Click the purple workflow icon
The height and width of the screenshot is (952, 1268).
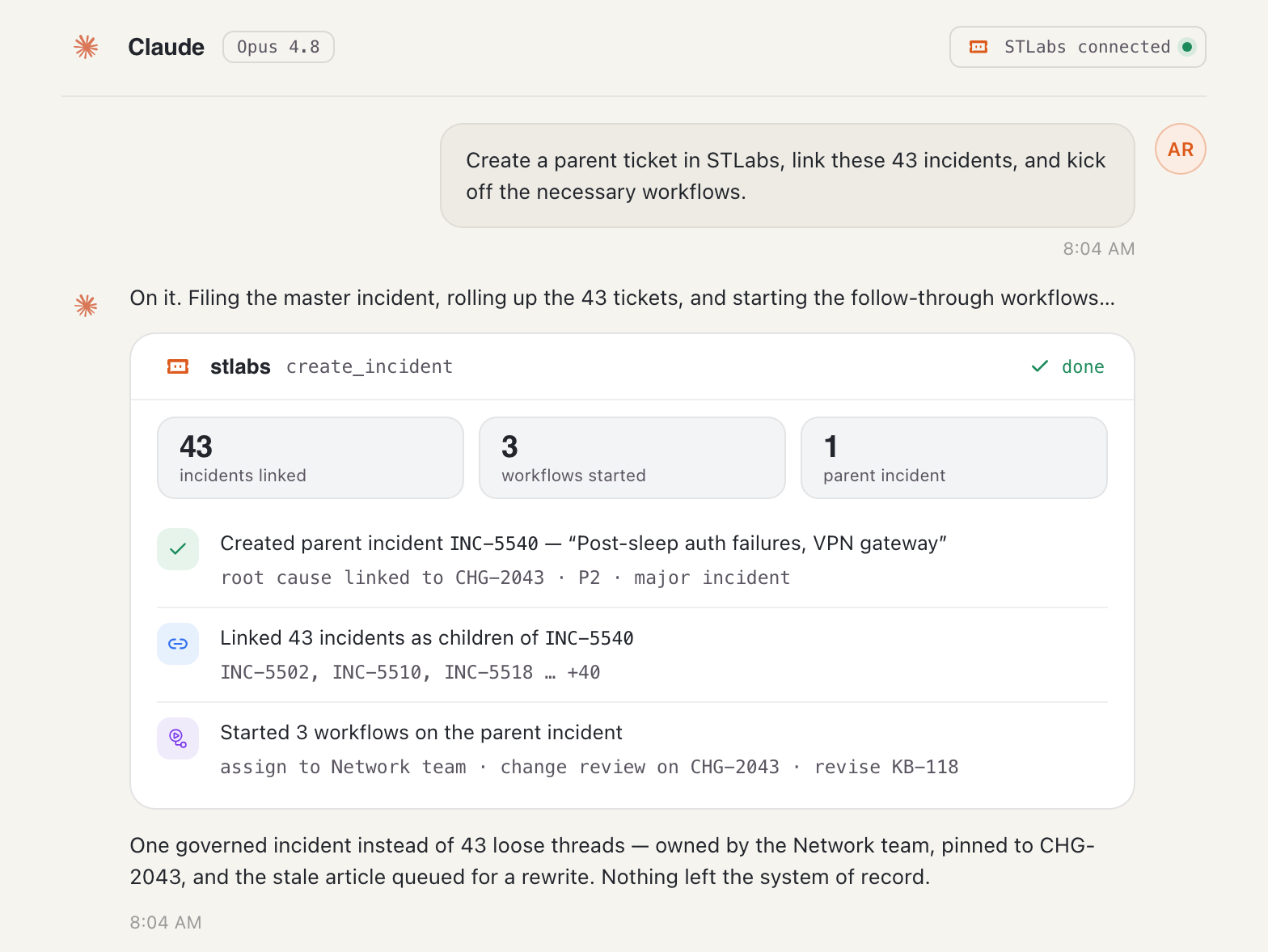(x=178, y=738)
